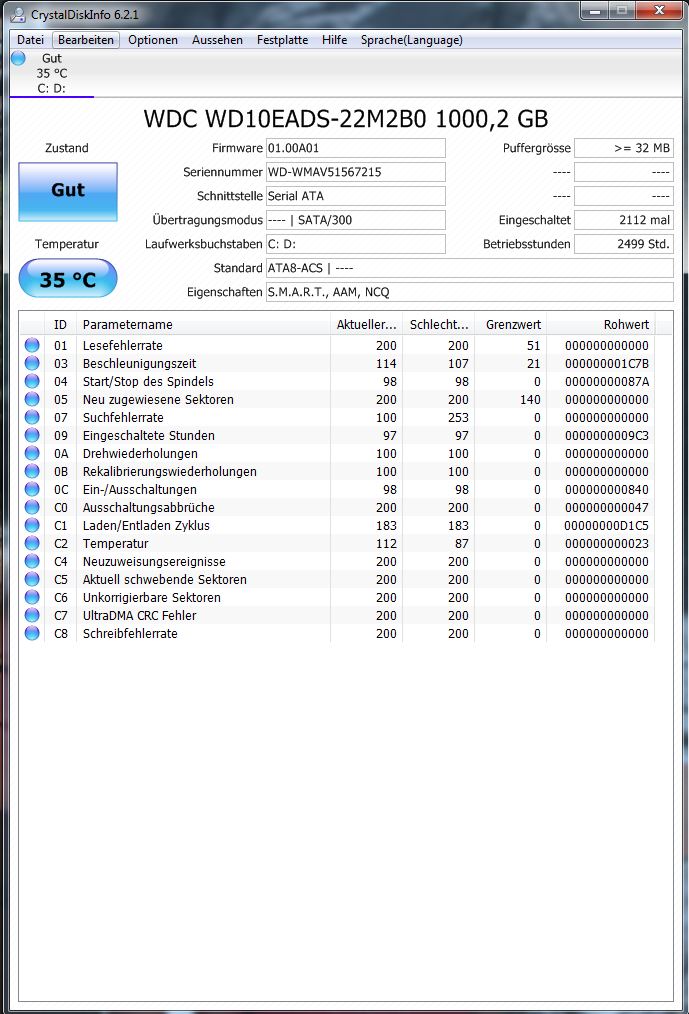This screenshot has width=689, height=1014.
Task: Click the status orb for Ausschaltungsabbrüche
Action: point(32,508)
